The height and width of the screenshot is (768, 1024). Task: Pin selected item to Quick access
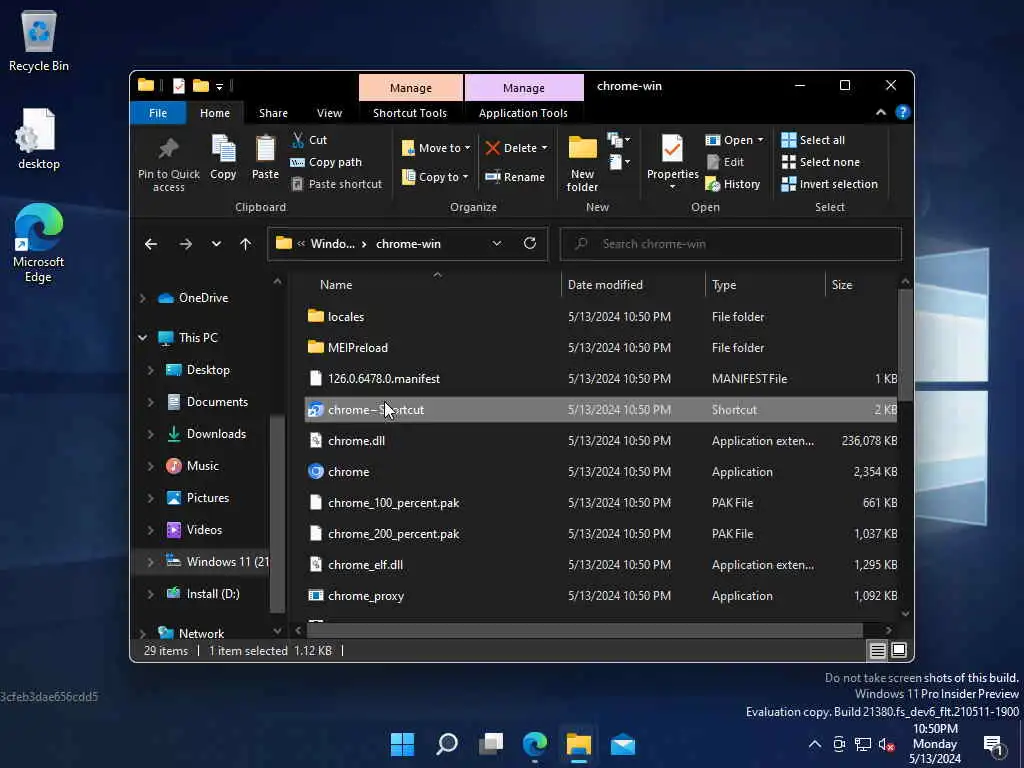pos(168,163)
